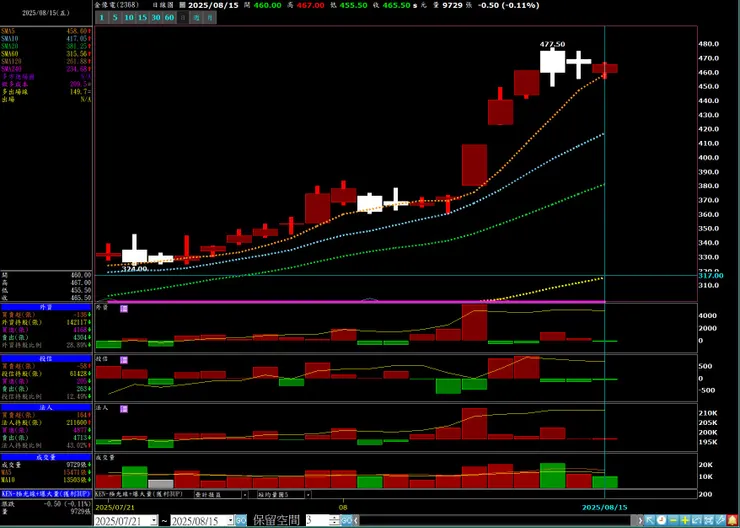Select the 外資 panel header
Screen dimensions: 740x528
46,307
